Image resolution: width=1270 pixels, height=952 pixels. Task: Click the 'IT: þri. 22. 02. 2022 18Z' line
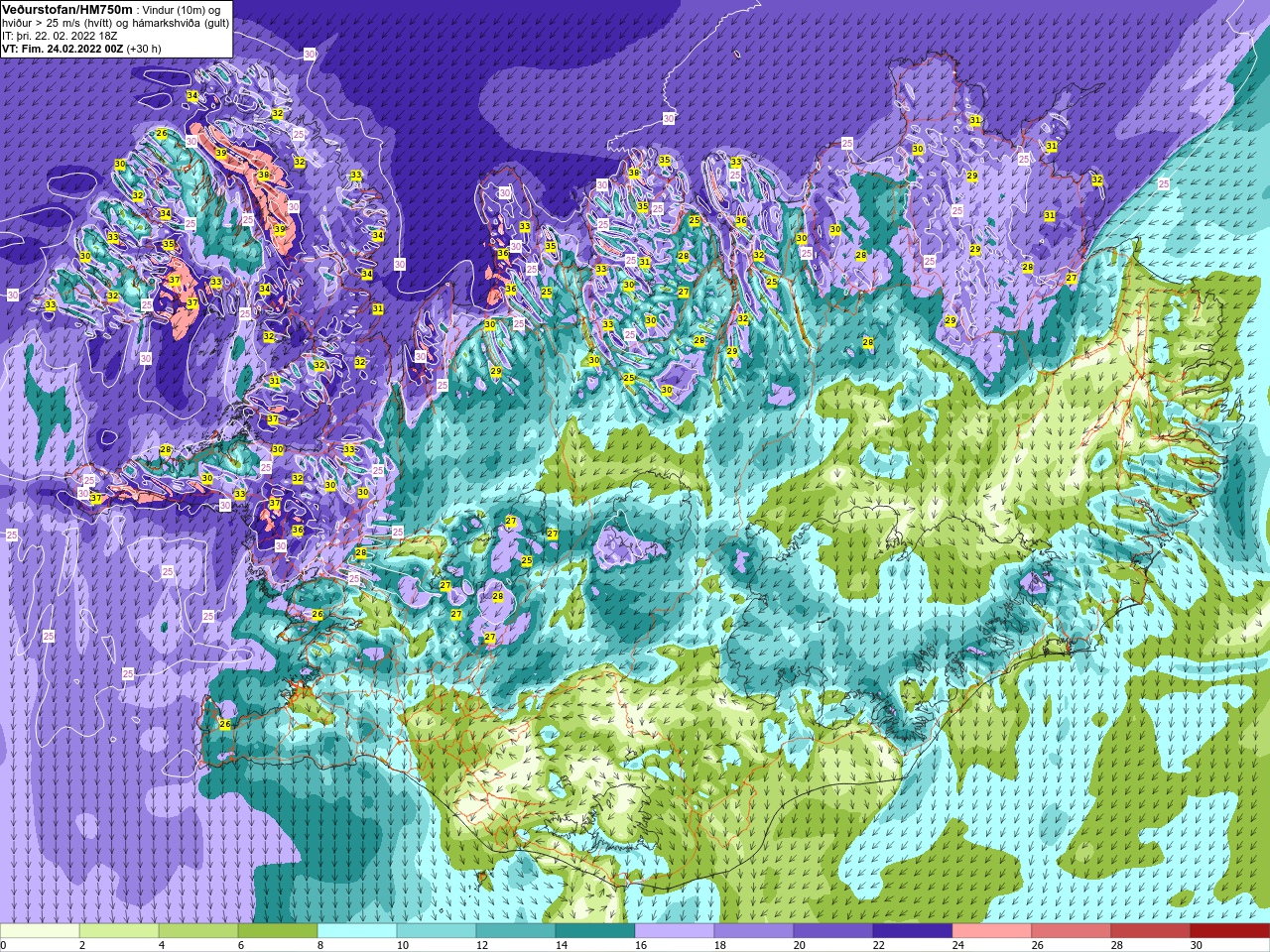[61, 36]
